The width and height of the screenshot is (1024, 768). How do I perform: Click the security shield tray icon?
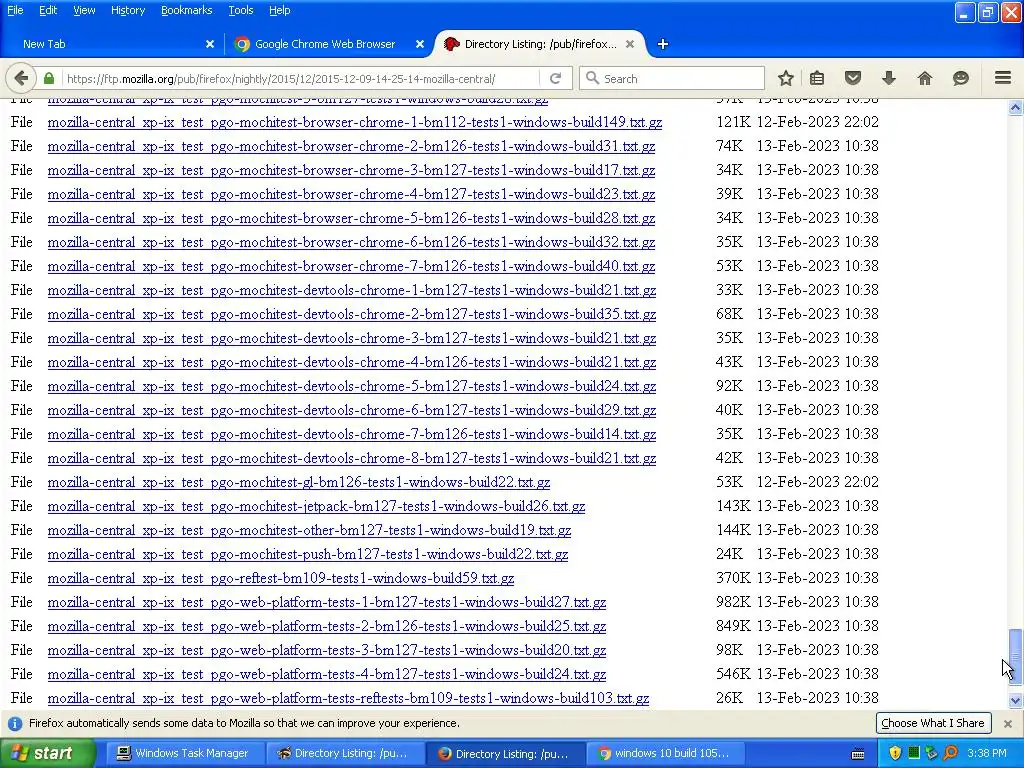pyautogui.click(x=895, y=753)
